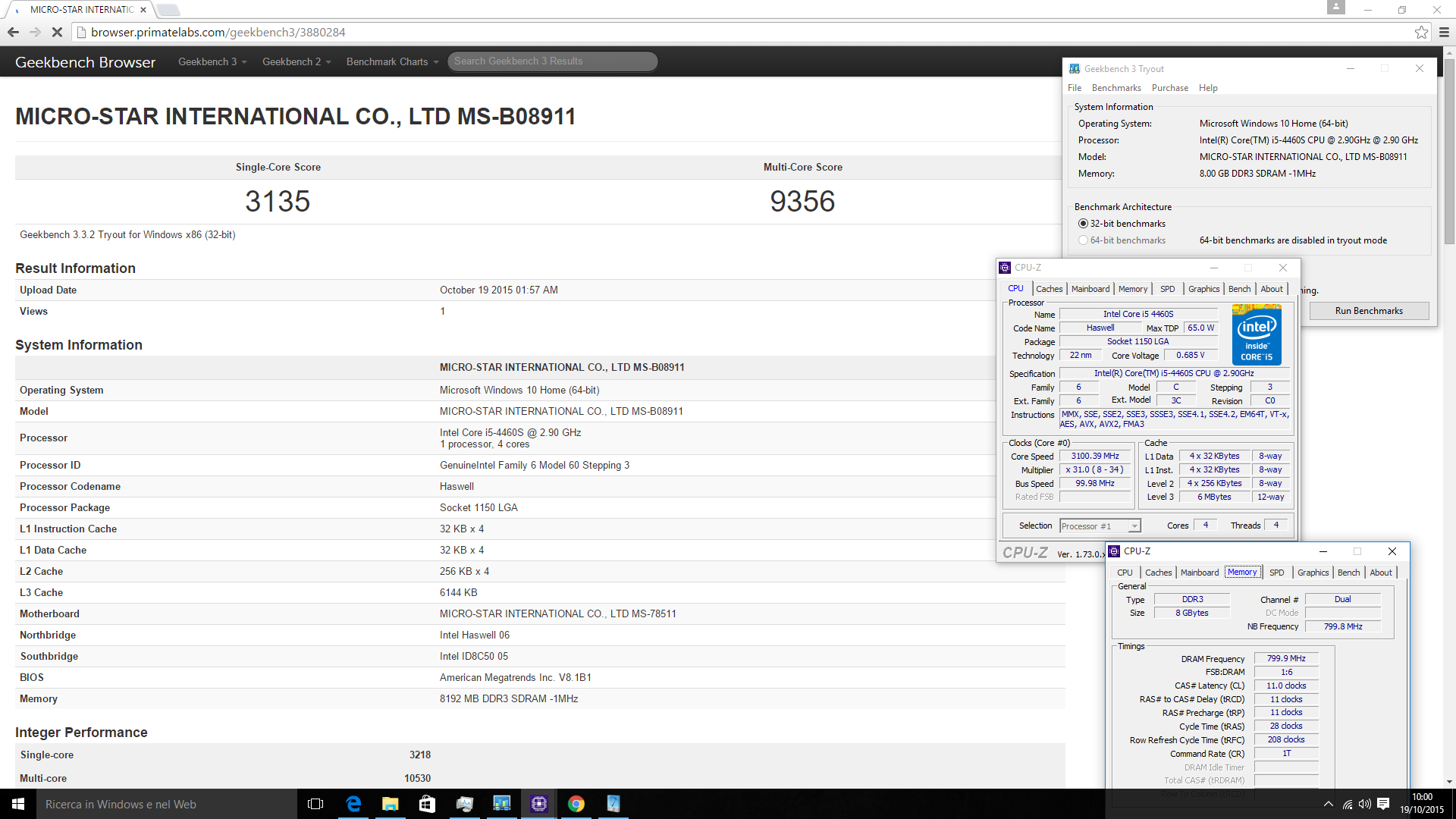
Task: Open About tab in front CPU-Z window
Action: tap(1381, 573)
